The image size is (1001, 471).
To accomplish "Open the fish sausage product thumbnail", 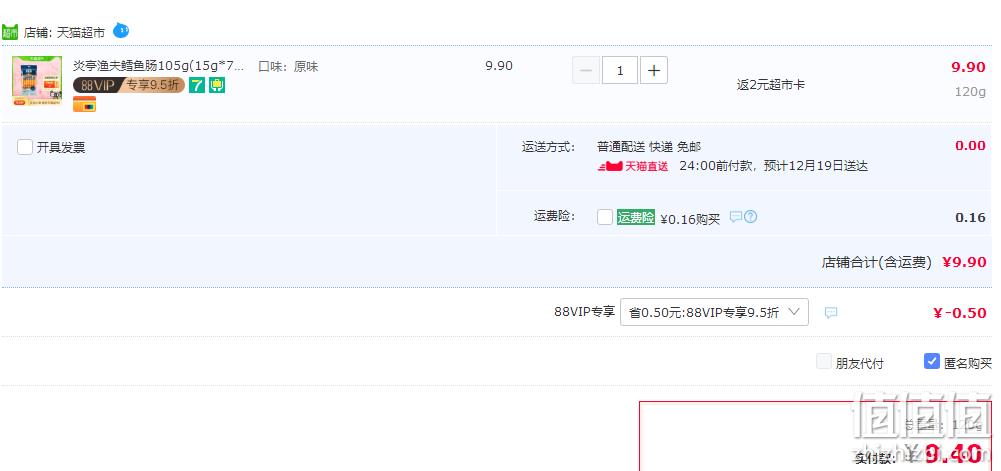I will 37,80.
